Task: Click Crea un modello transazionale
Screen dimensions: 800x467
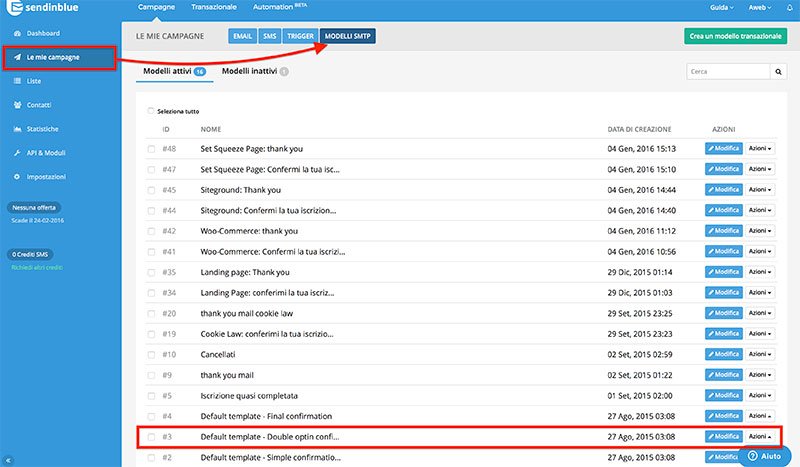Action: 735,36
